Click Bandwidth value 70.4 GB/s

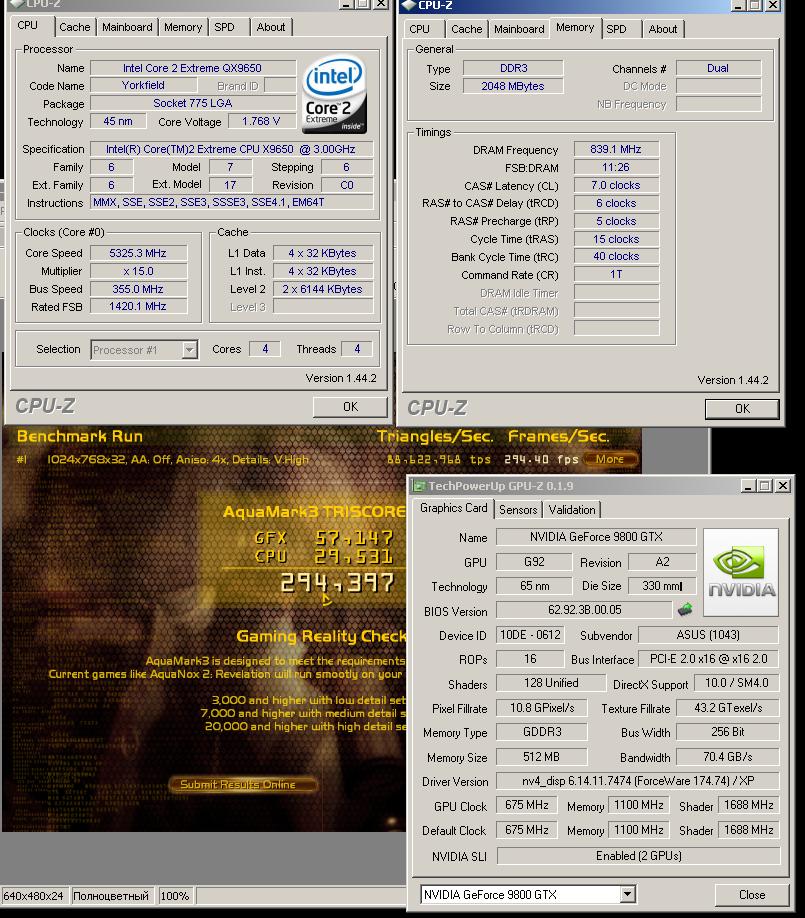coord(728,757)
